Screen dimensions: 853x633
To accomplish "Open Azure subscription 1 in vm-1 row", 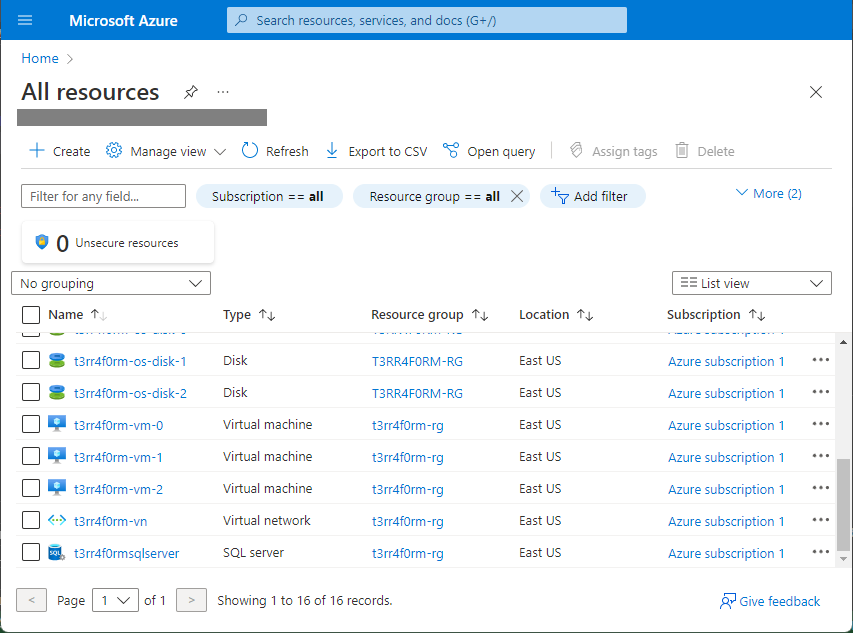I will pos(726,457).
